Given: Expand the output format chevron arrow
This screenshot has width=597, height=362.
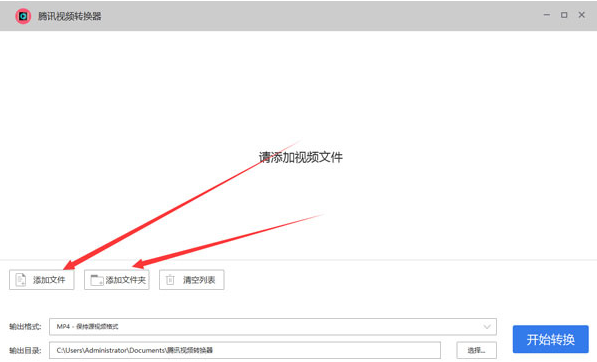Looking at the screenshot, I should coord(487,327).
